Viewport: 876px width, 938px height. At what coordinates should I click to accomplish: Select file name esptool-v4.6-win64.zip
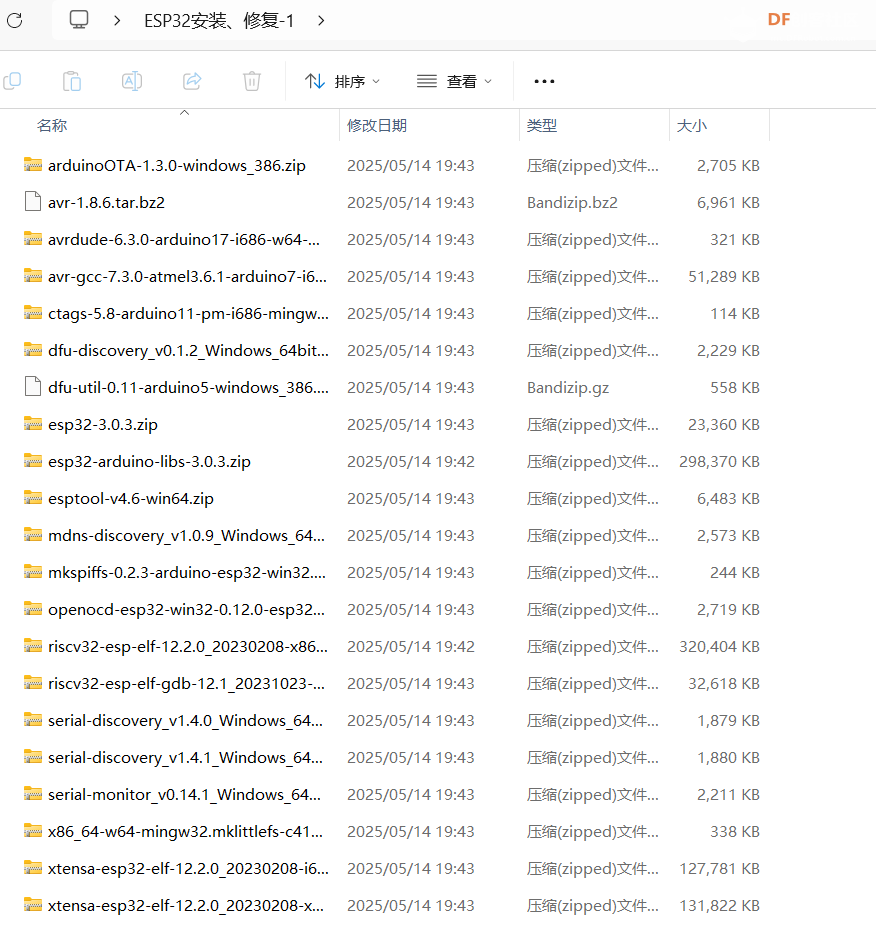pyautogui.click(x=130, y=499)
